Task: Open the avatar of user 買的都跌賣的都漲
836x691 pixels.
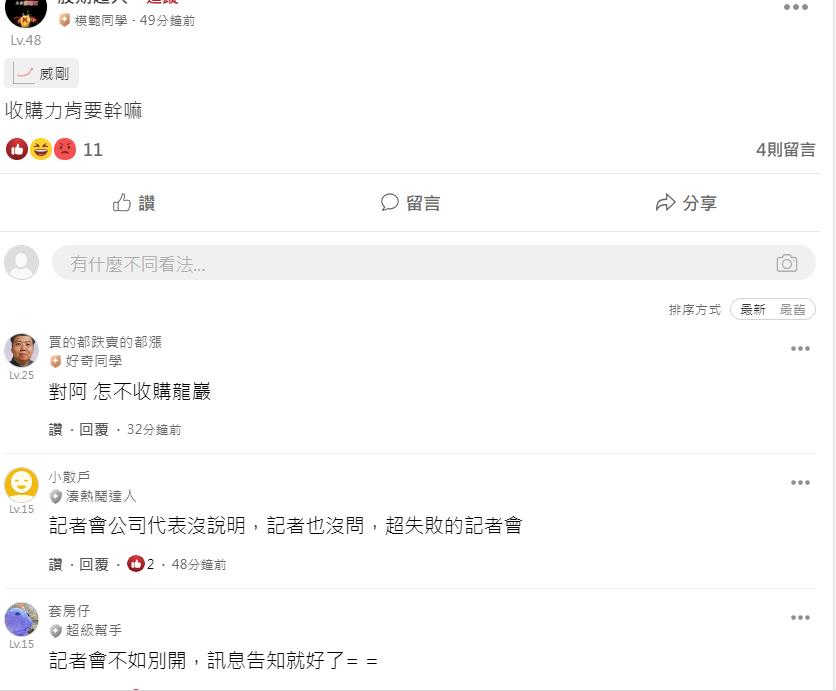Action: [21, 350]
